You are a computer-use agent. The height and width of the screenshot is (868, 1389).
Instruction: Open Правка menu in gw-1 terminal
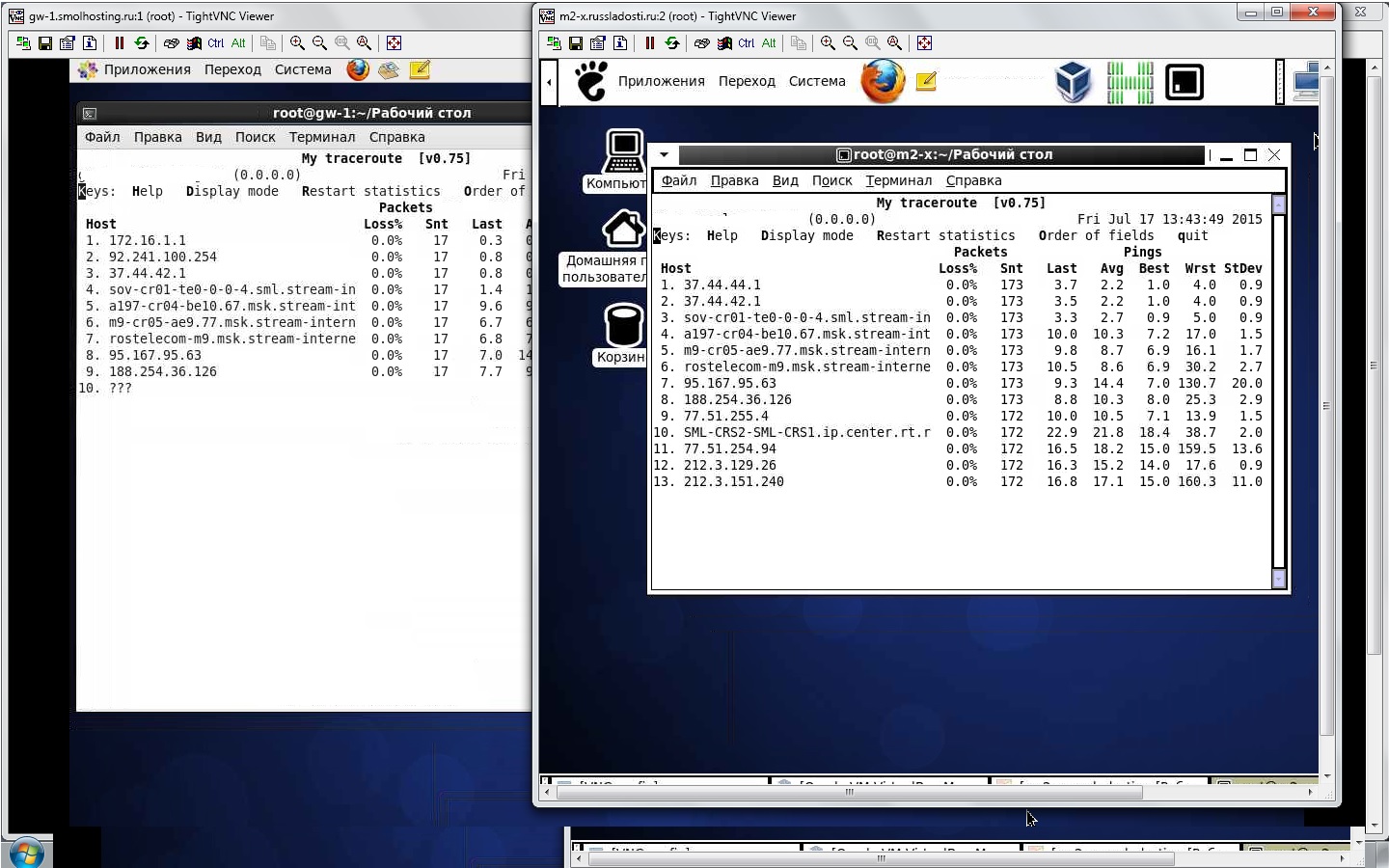(158, 137)
